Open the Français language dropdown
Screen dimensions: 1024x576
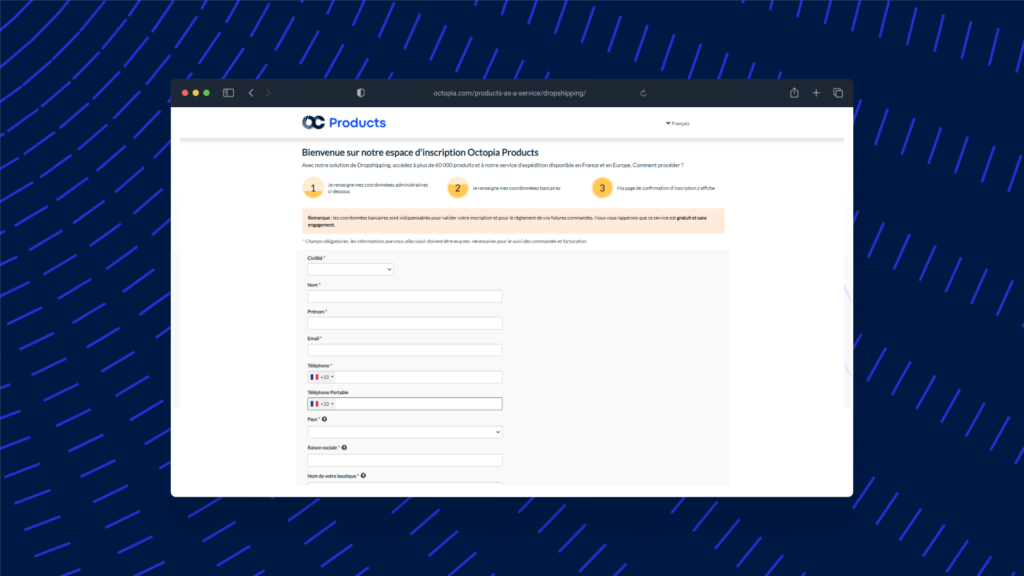pyautogui.click(x=677, y=123)
